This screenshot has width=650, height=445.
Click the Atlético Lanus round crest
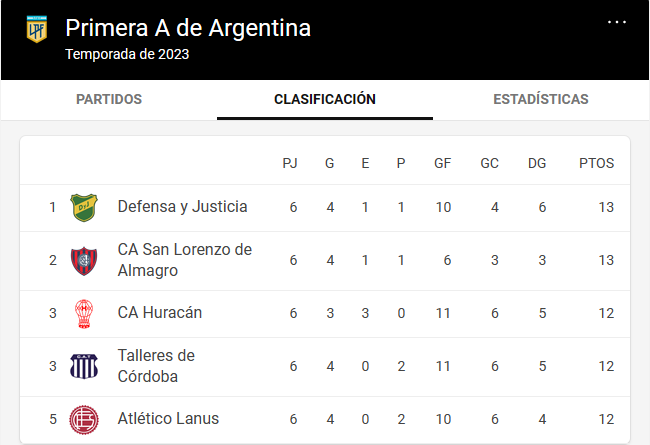click(x=84, y=420)
